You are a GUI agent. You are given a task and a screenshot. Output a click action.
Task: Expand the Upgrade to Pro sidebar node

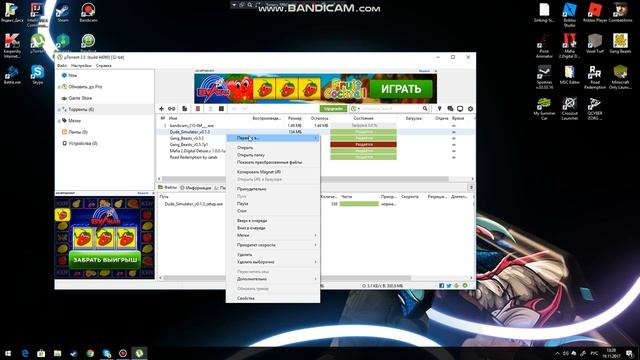coord(59,87)
